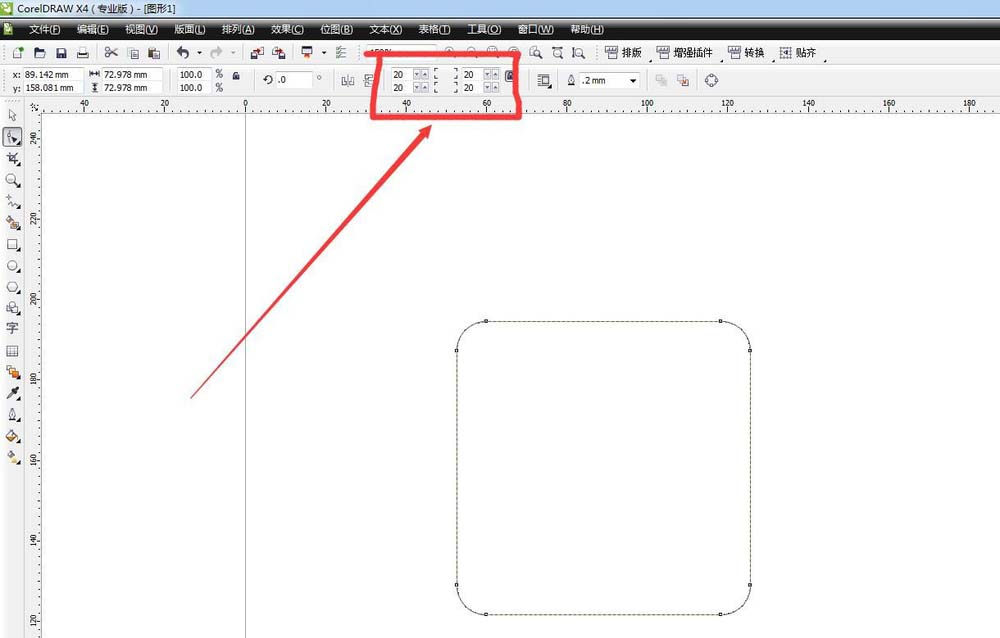
Task: Click the Application Launcher icon
Action: (x=307, y=52)
